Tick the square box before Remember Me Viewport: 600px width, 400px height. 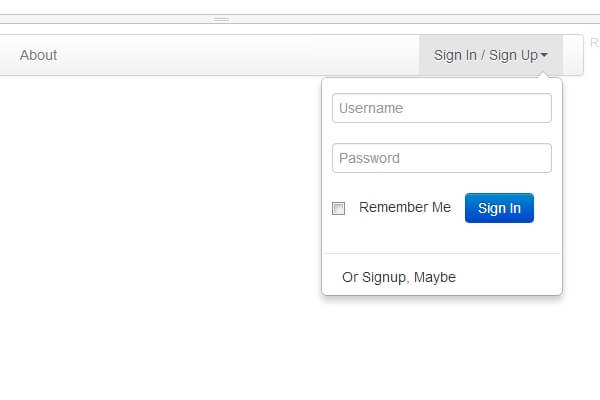[338, 208]
